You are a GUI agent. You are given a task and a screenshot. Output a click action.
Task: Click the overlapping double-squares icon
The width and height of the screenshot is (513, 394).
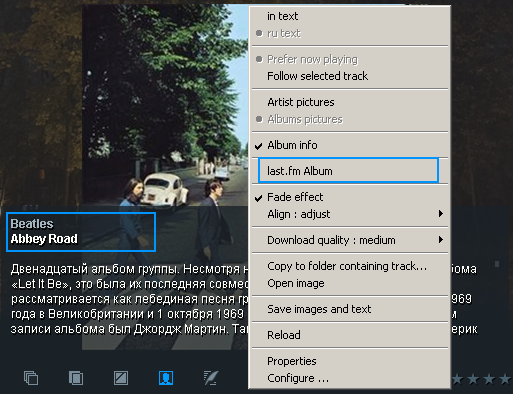[76, 378]
